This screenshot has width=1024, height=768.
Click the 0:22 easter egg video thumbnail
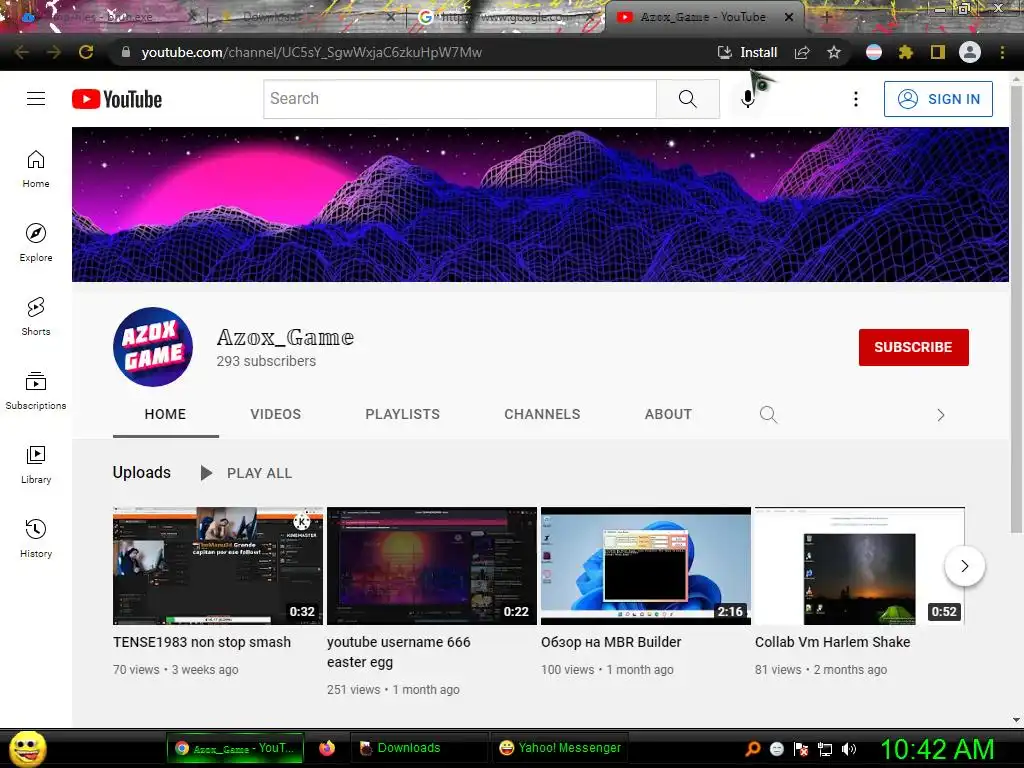click(x=432, y=566)
